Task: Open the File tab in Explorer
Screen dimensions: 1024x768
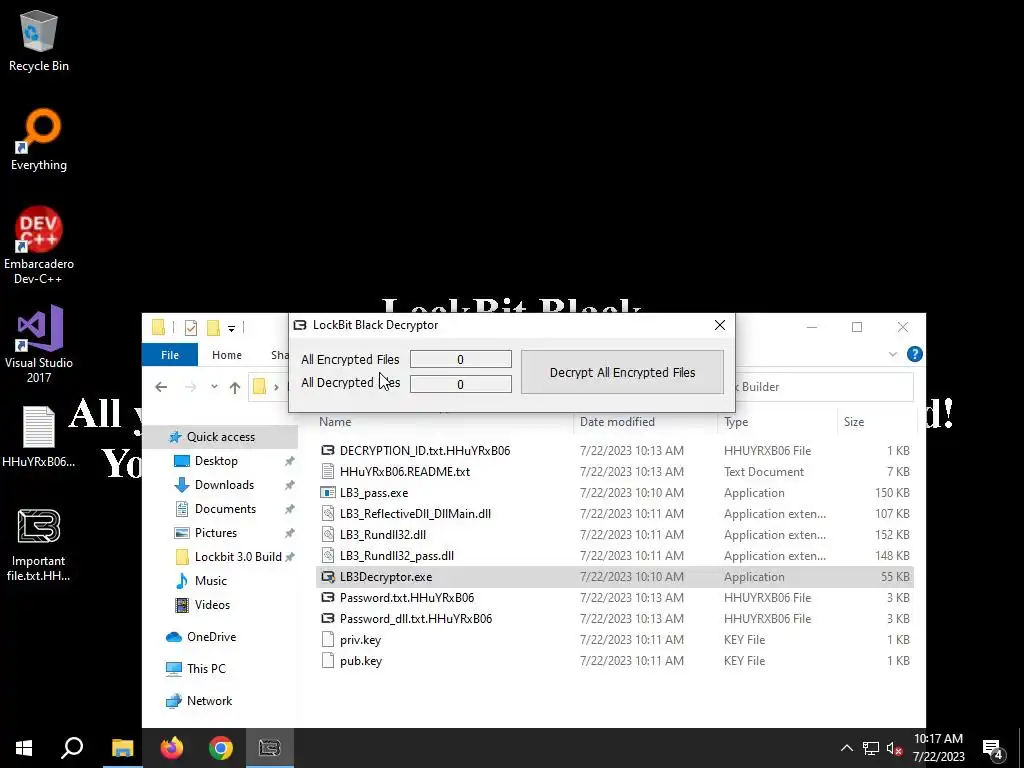Action: click(x=170, y=355)
